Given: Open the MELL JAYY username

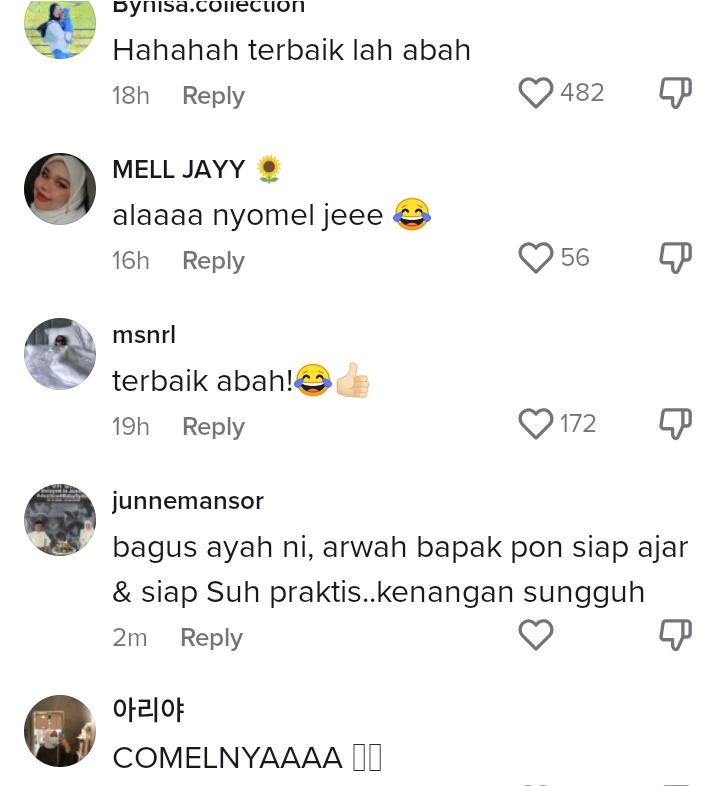Looking at the screenshot, I should [x=178, y=169].
